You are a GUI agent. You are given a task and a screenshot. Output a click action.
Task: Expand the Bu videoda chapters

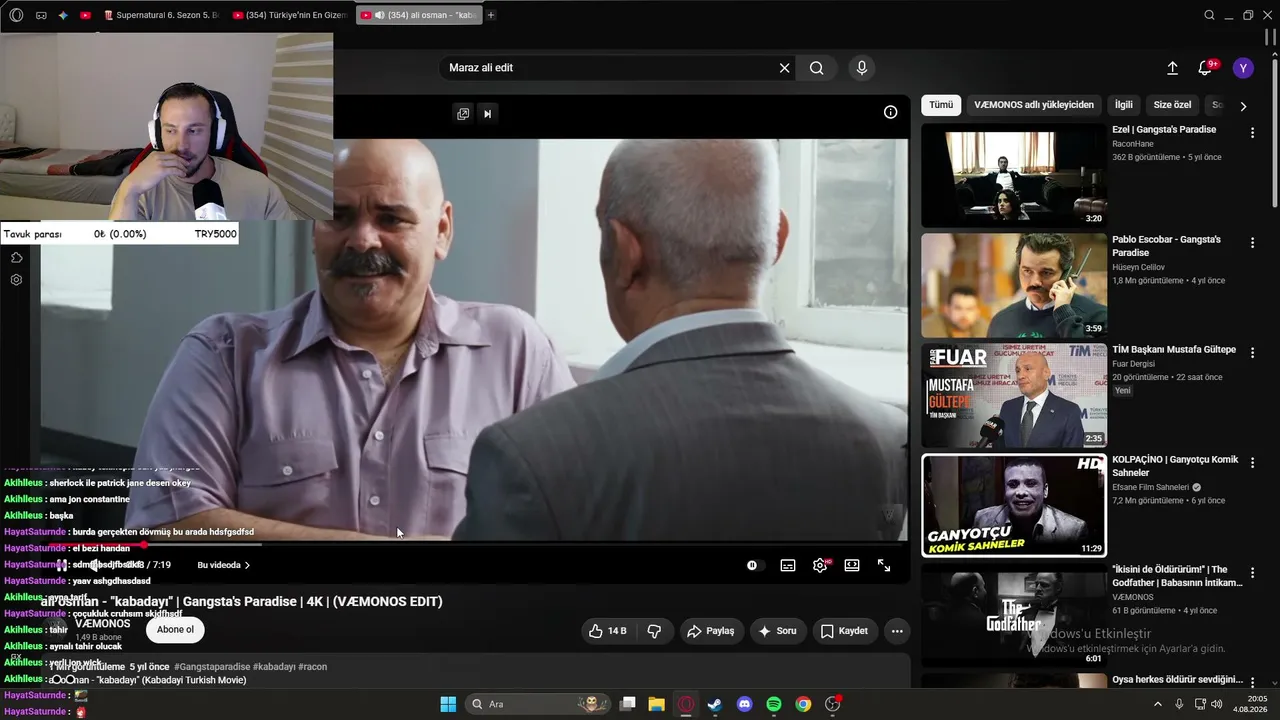[223, 565]
